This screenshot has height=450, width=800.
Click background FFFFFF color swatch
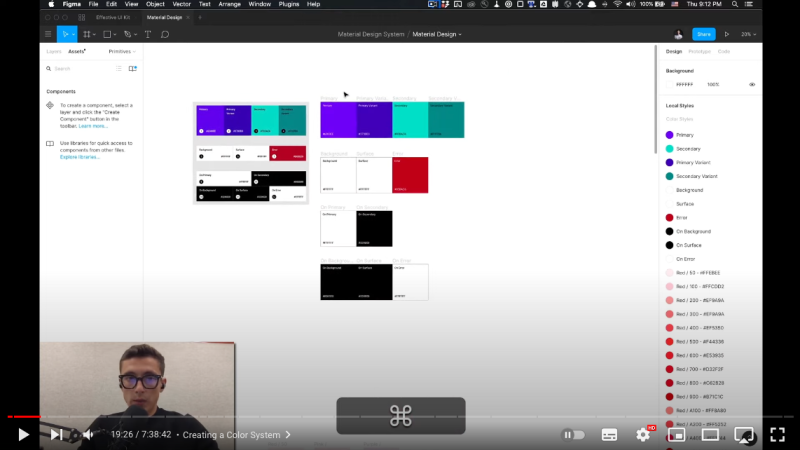click(669, 85)
